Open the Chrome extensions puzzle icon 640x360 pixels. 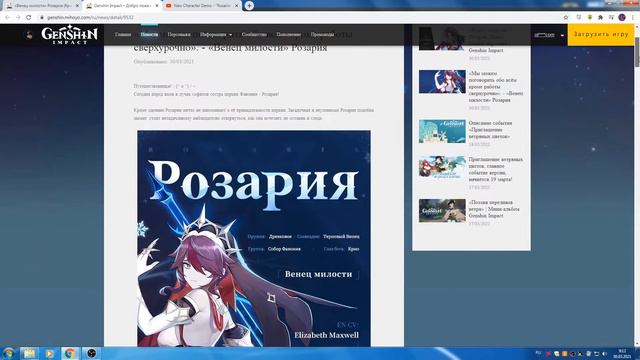pyautogui.click(x=600, y=17)
